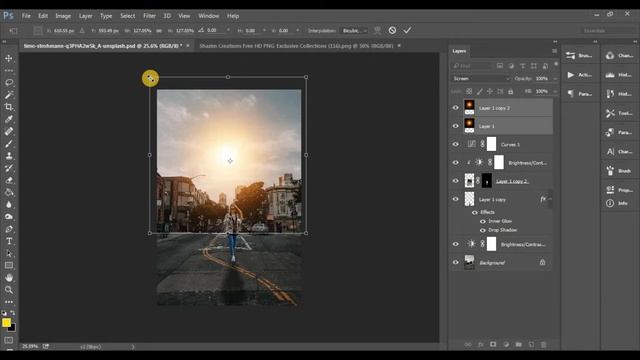Click the Link layers chain icon
Image resolution: width=640 pixels, height=360 pixels.
pyautogui.click(x=468, y=344)
